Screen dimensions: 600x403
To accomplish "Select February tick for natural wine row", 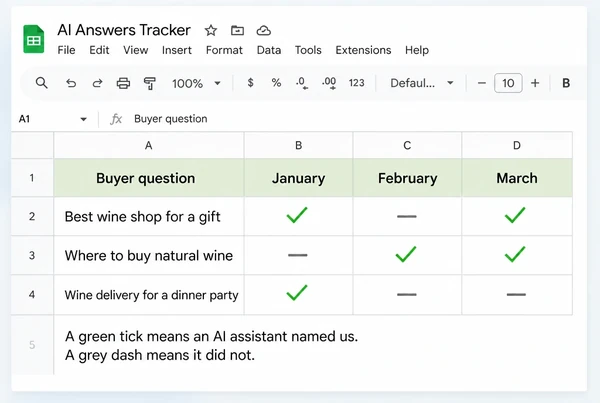I will pos(407,255).
